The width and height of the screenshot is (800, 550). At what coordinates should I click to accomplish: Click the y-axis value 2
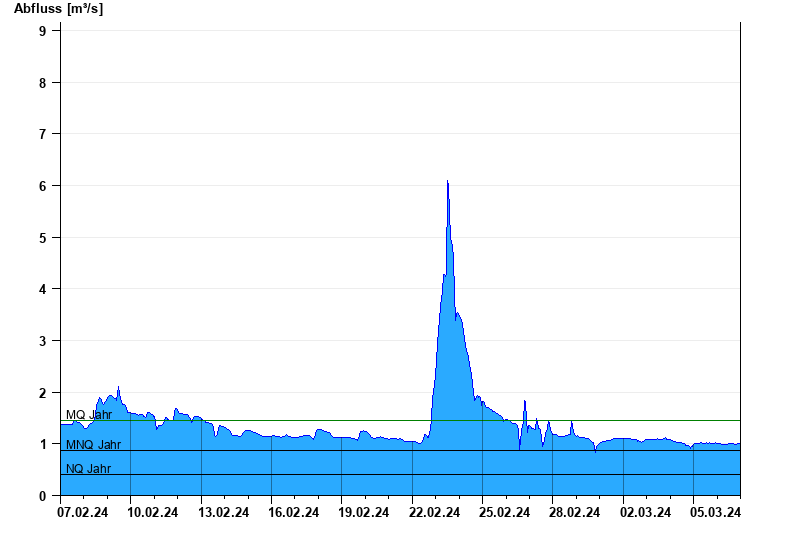(x=42, y=393)
